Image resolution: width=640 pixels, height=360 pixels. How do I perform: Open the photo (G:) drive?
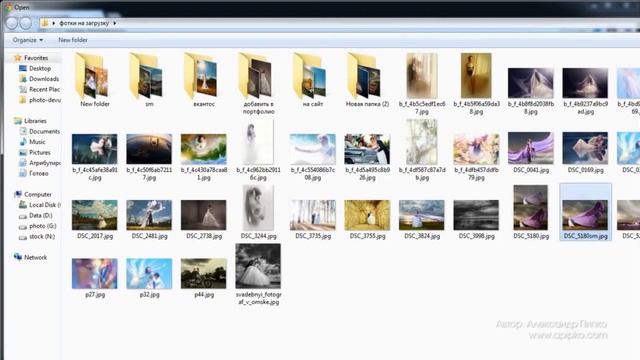coord(42,226)
